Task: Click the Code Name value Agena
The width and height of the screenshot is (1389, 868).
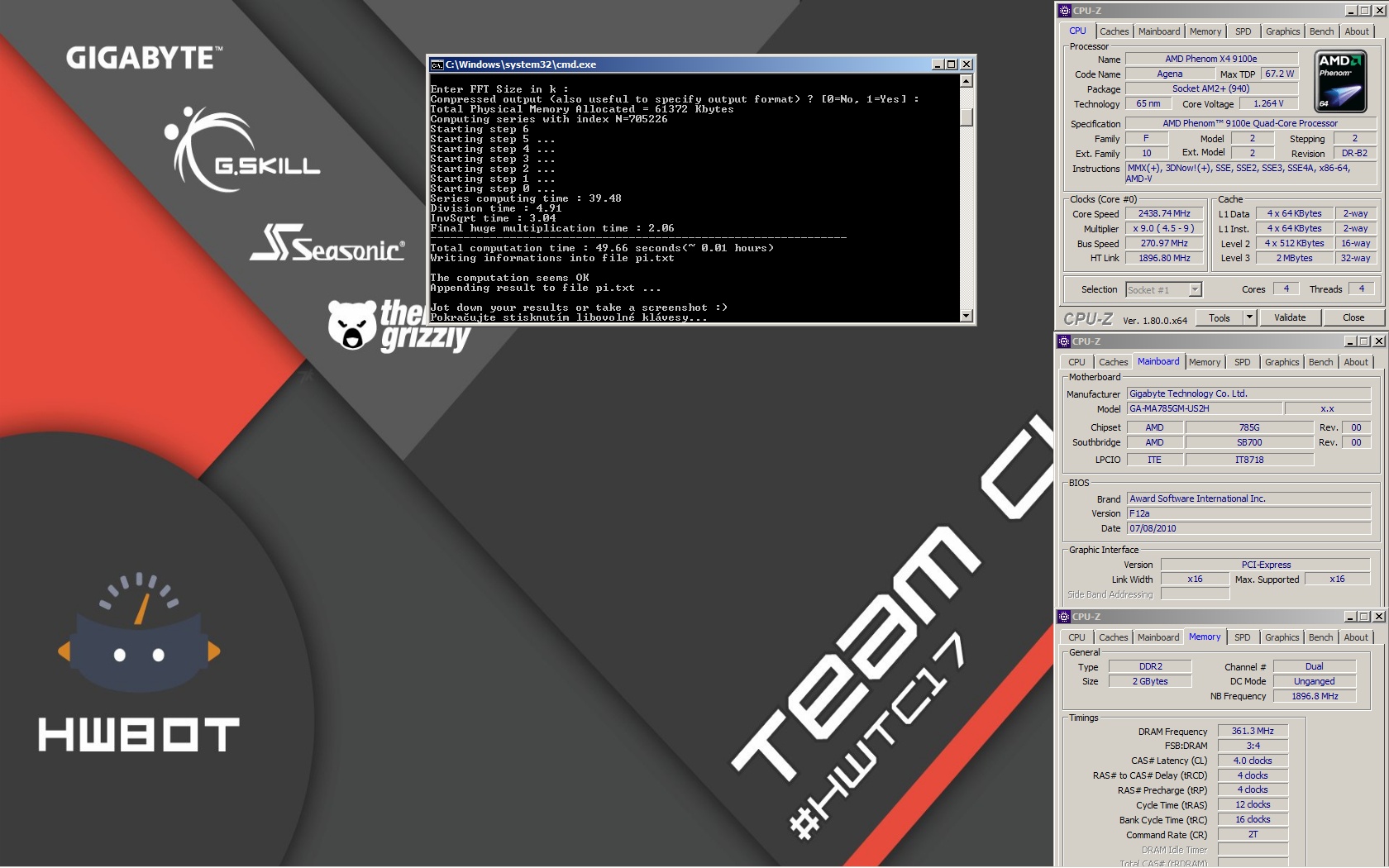Action: click(1170, 74)
